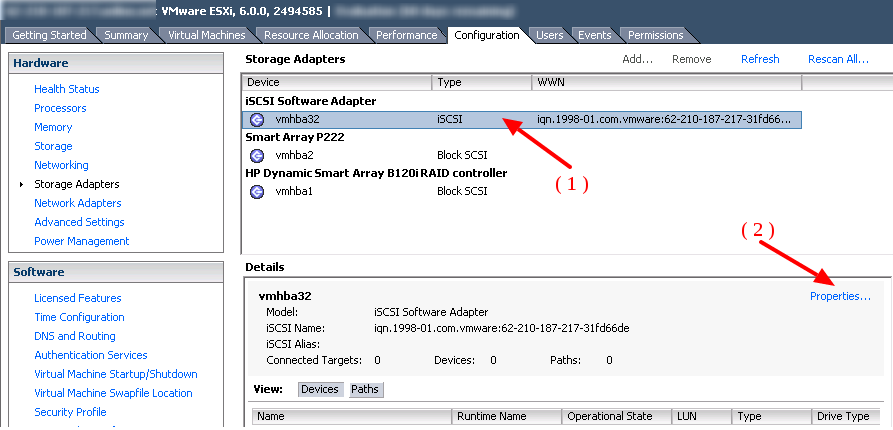Open Properties for vmhba32
The width and height of the screenshot is (893, 430).
click(x=840, y=296)
